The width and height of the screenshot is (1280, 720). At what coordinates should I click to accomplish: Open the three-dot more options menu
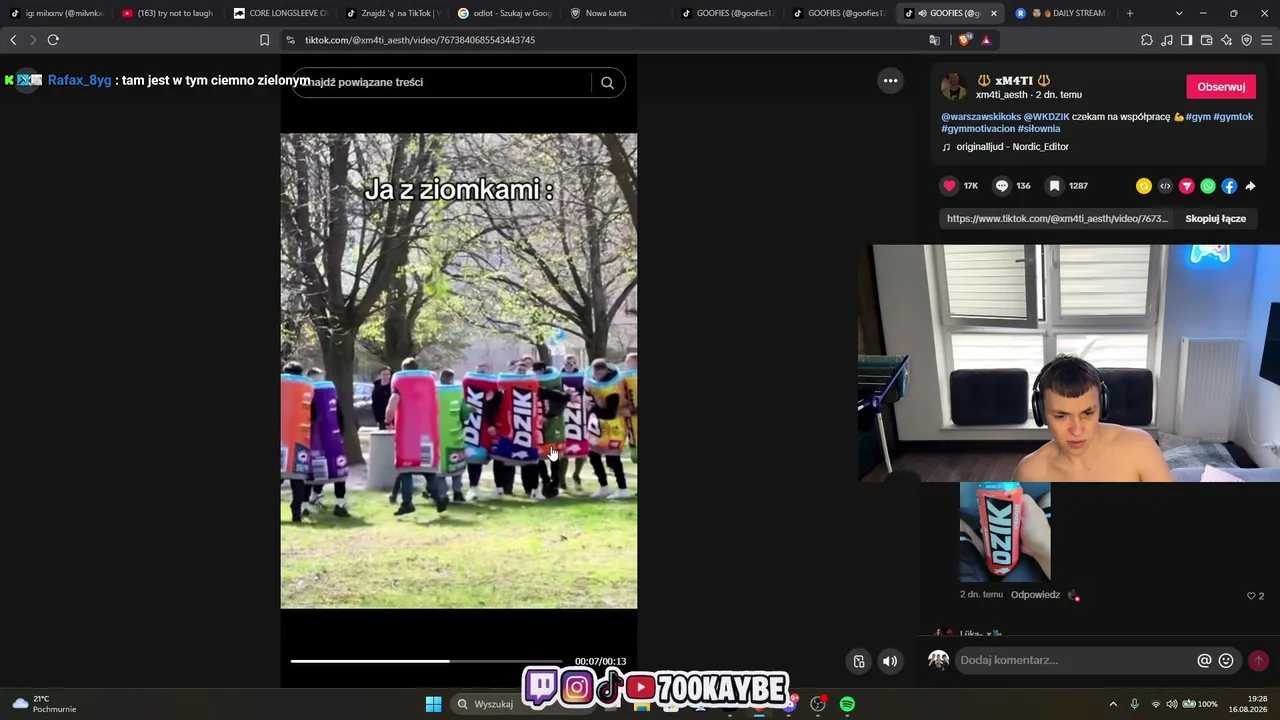(890, 81)
